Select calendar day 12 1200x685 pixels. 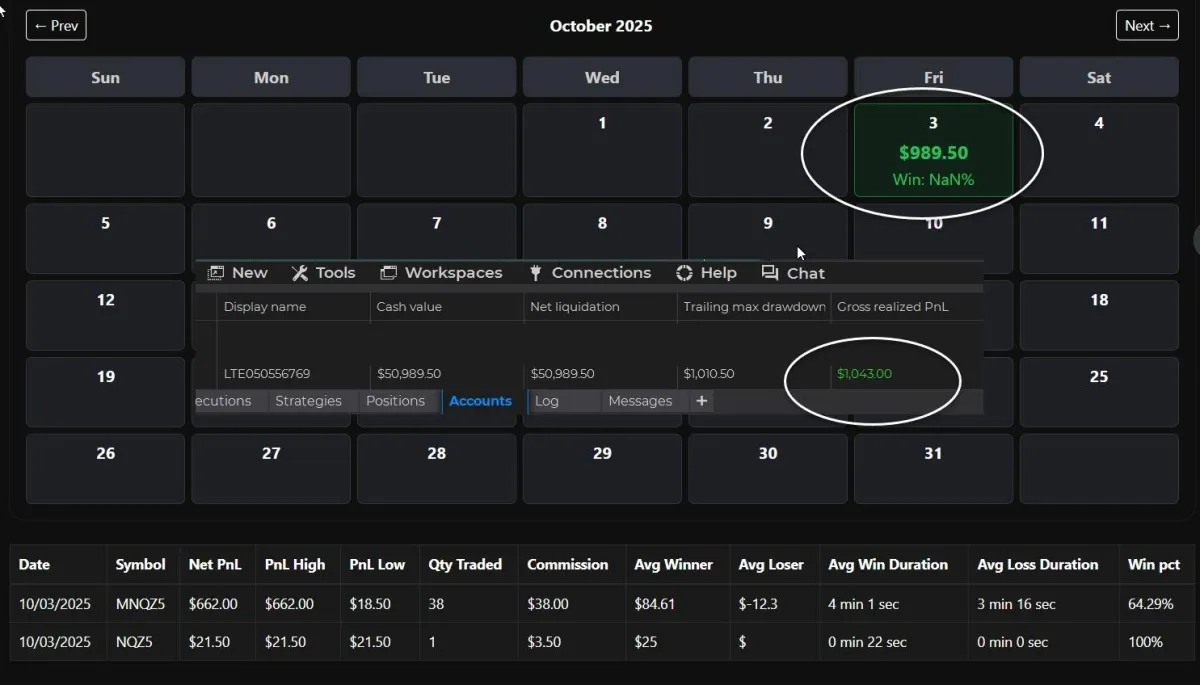point(105,315)
